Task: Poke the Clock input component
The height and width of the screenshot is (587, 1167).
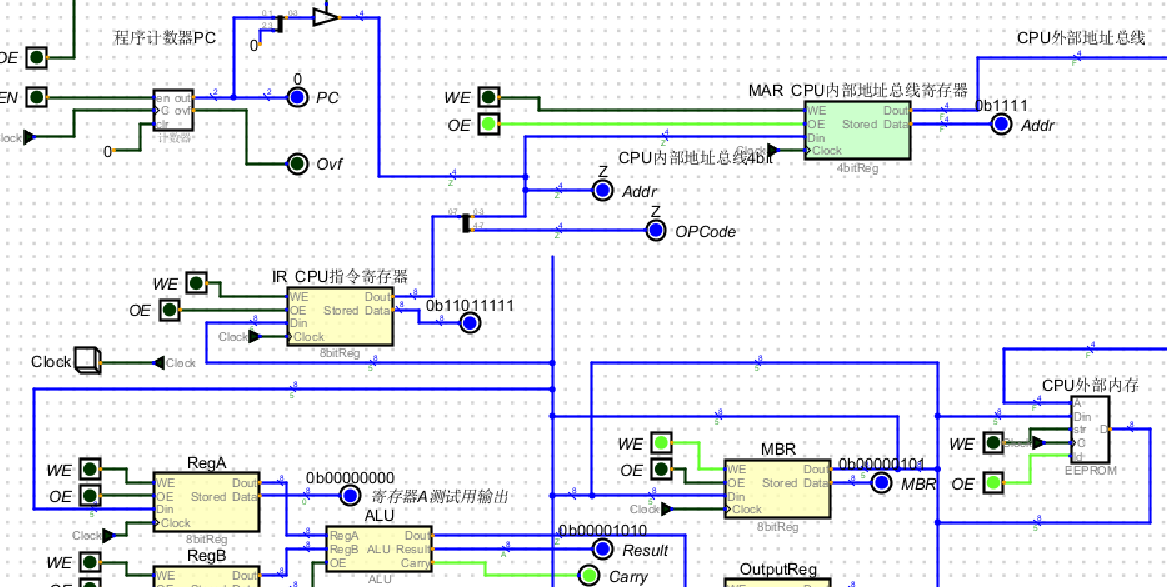Action: [x=87, y=362]
